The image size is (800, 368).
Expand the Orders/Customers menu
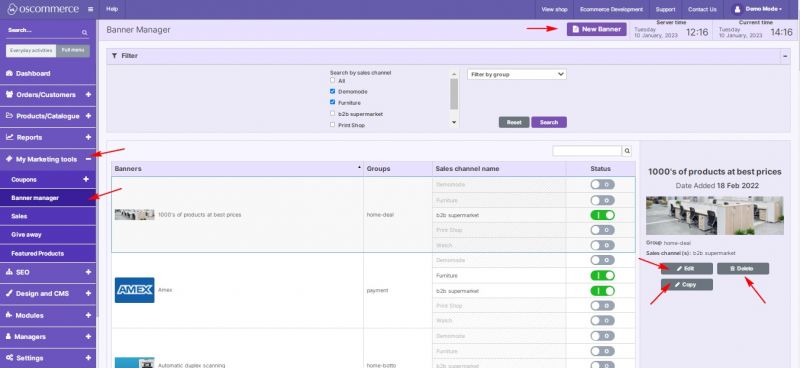pos(88,94)
